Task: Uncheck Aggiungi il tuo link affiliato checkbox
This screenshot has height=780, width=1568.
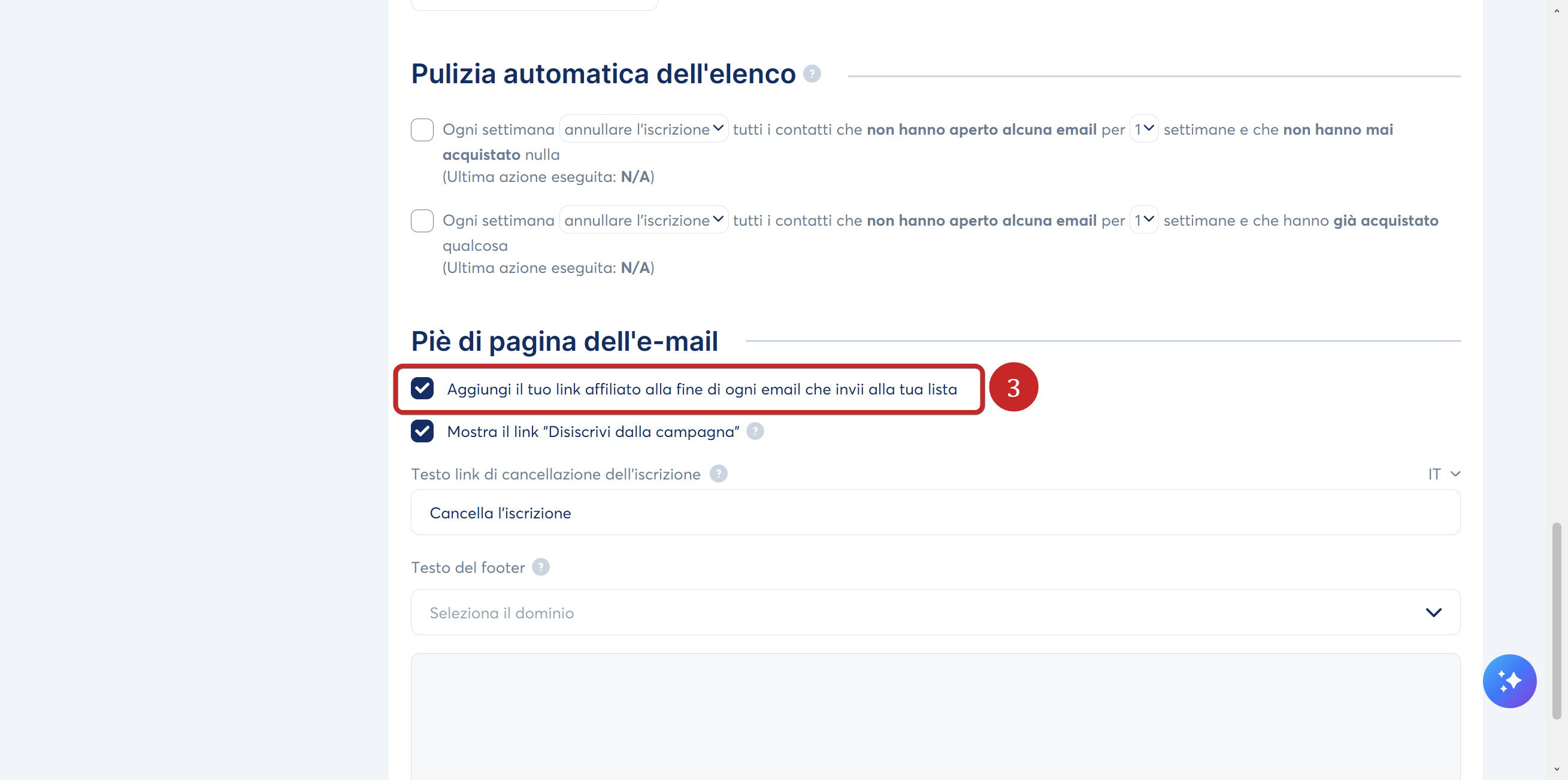Action: click(422, 388)
